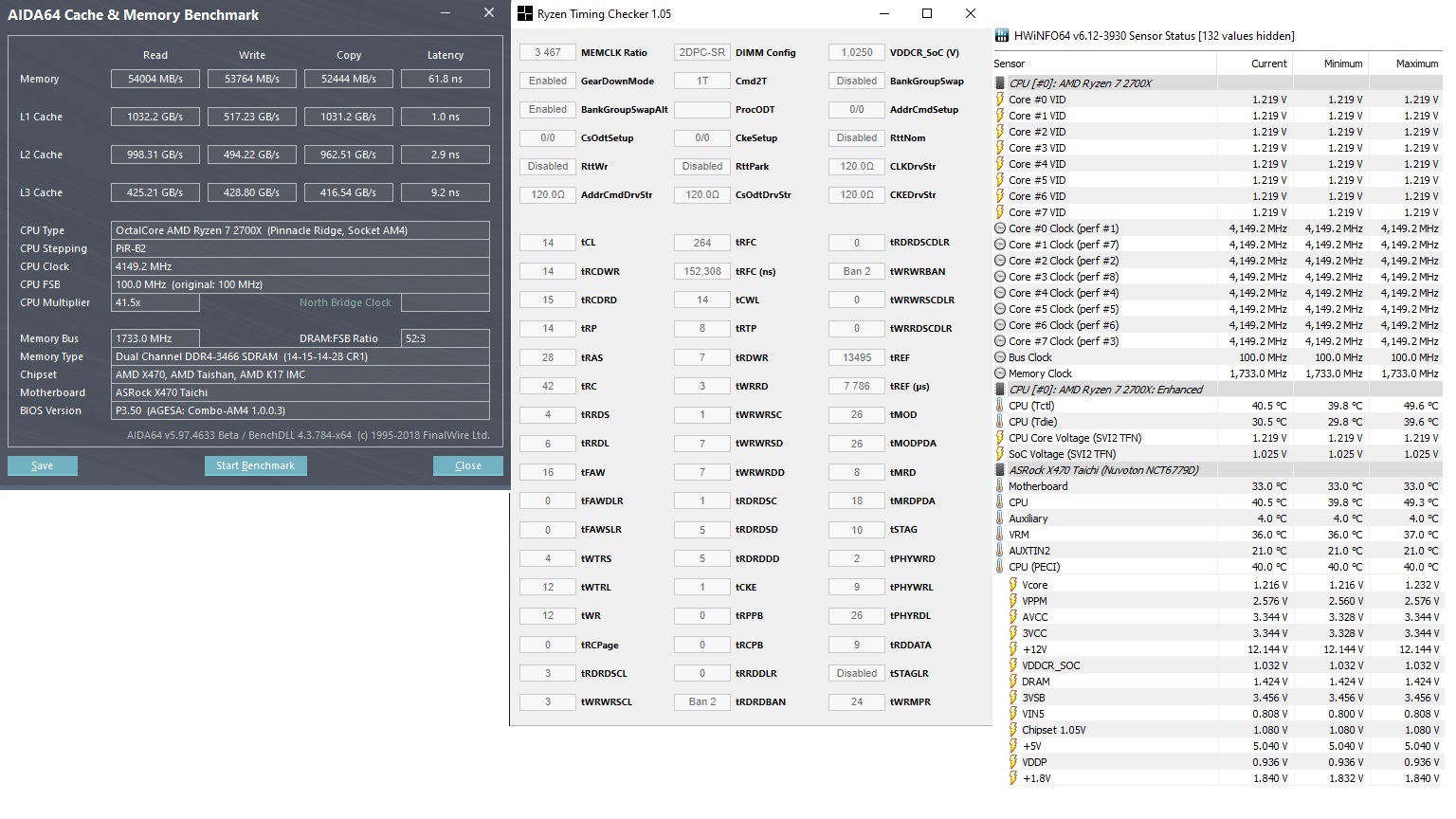1456x819 pixels.
Task: Close the AIDA64 window with the title bar X
Action: pyautogui.click(x=489, y=13)
